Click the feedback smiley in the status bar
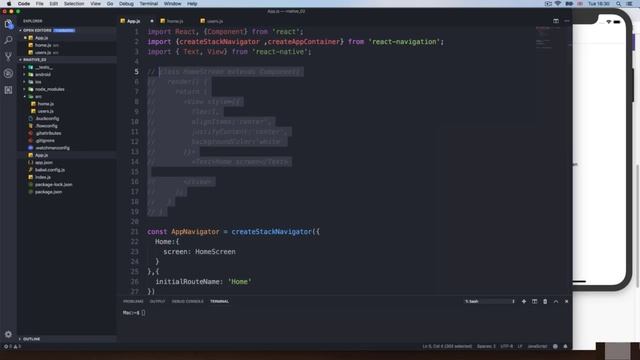The image size is (640, 360). click(x=555, y=347)
